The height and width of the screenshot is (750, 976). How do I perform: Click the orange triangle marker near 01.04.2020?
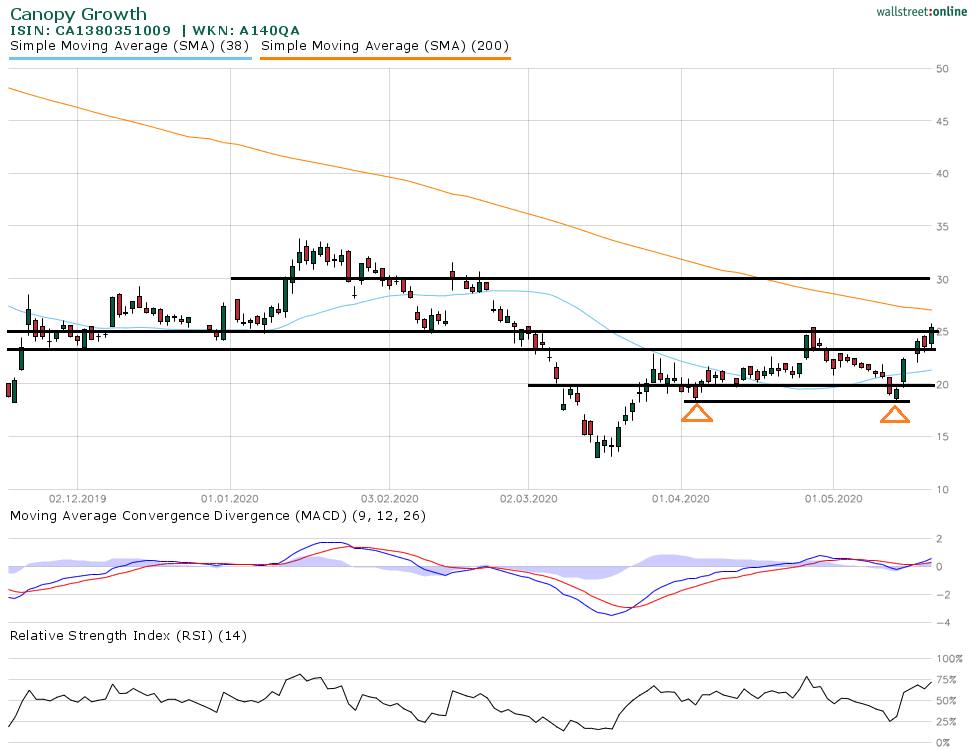697,413
